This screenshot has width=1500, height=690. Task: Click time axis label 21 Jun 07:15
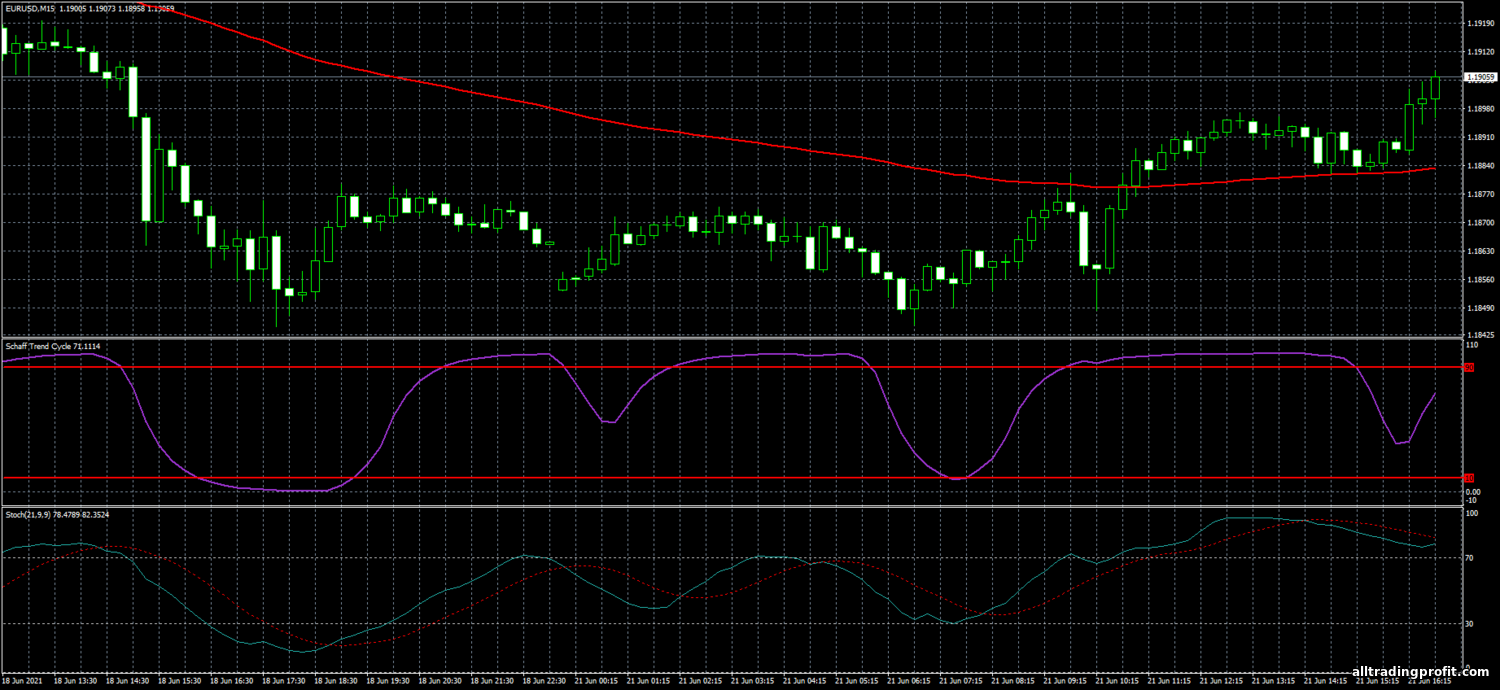tap(961, 680)
